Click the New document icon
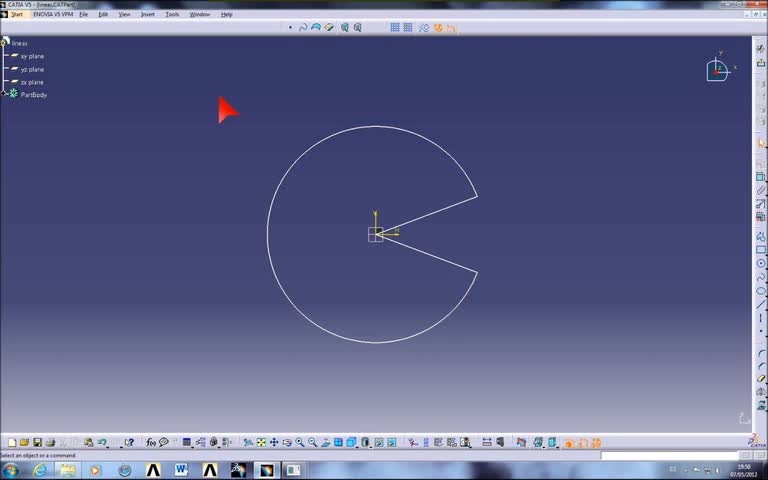This screenshot has width=768, height=480. point(12,443)
